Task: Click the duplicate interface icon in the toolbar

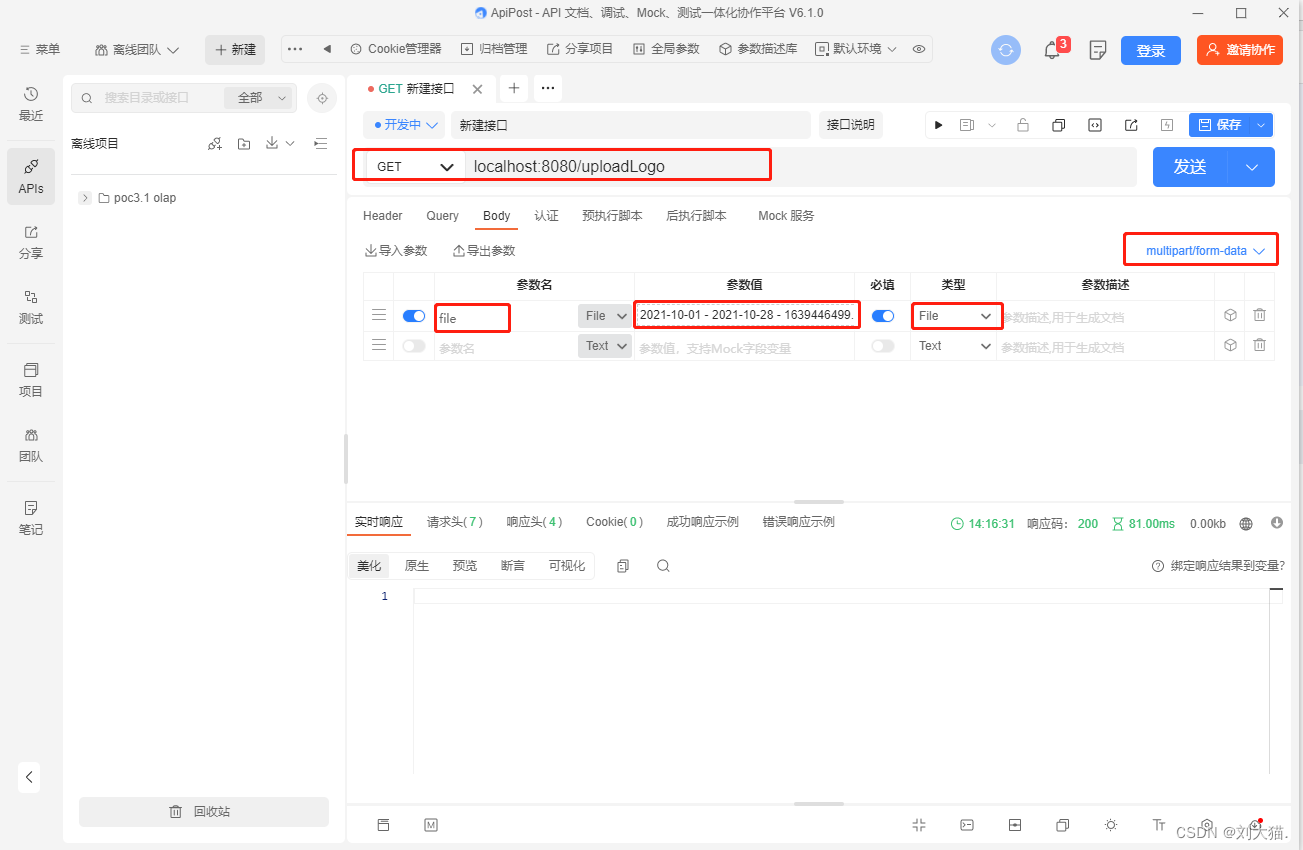Action: [x=1059, y=124]
